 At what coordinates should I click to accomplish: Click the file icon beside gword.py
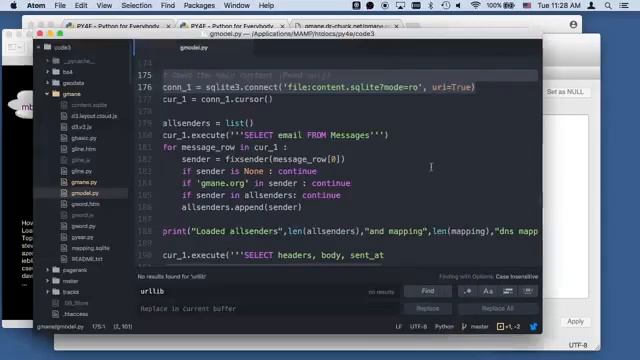[64, 226]
